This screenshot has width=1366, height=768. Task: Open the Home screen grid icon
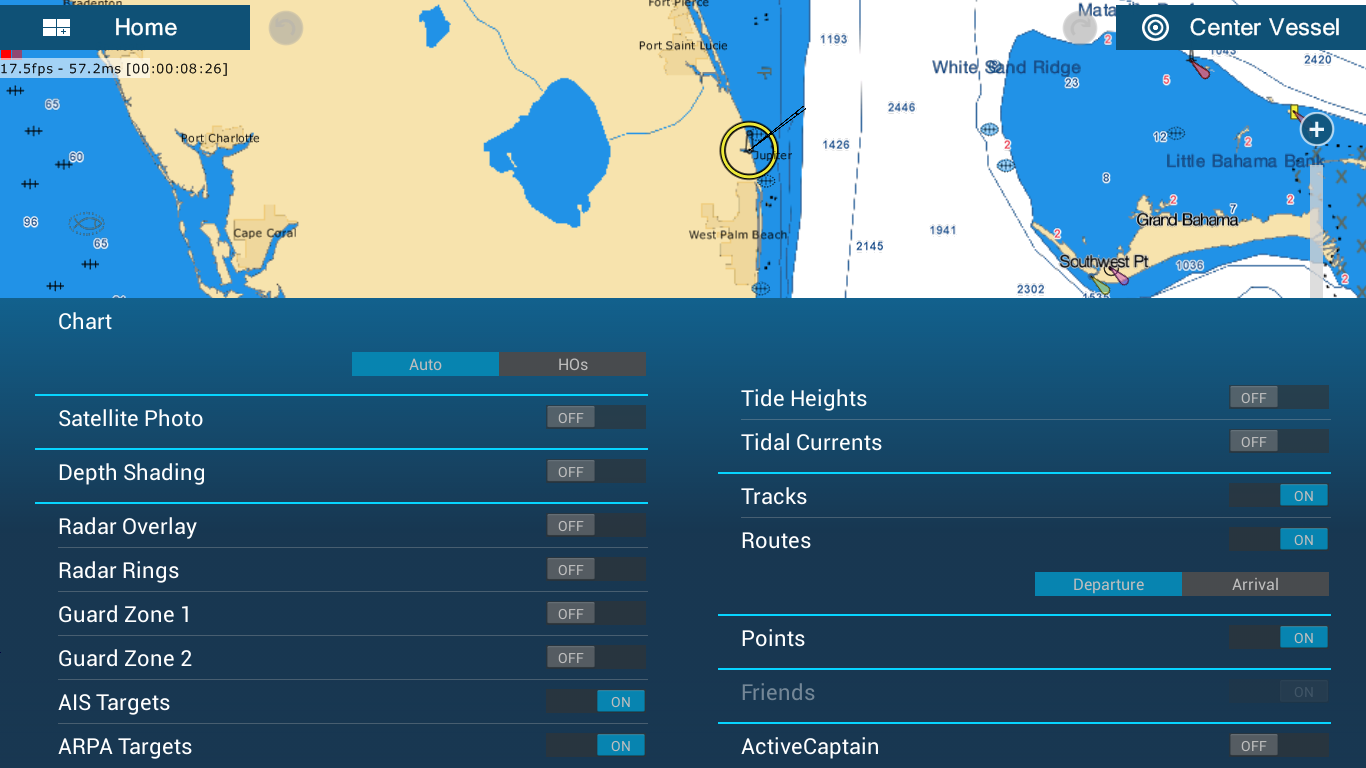click(x=56, y=28)
